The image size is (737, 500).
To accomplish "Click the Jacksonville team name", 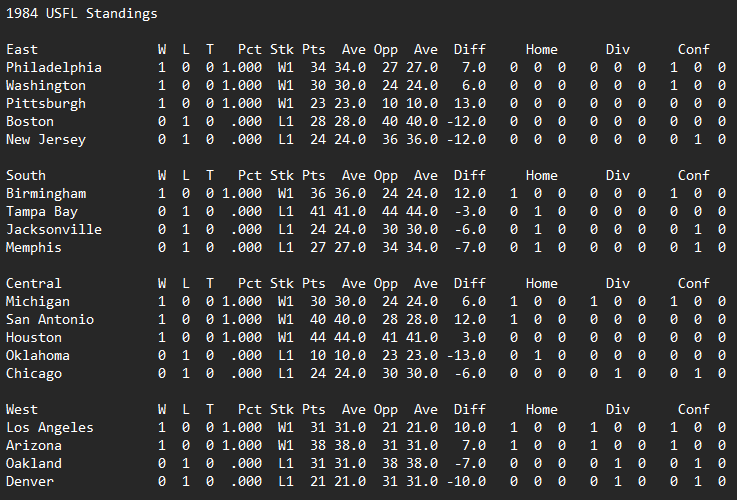I will point(50,230).
